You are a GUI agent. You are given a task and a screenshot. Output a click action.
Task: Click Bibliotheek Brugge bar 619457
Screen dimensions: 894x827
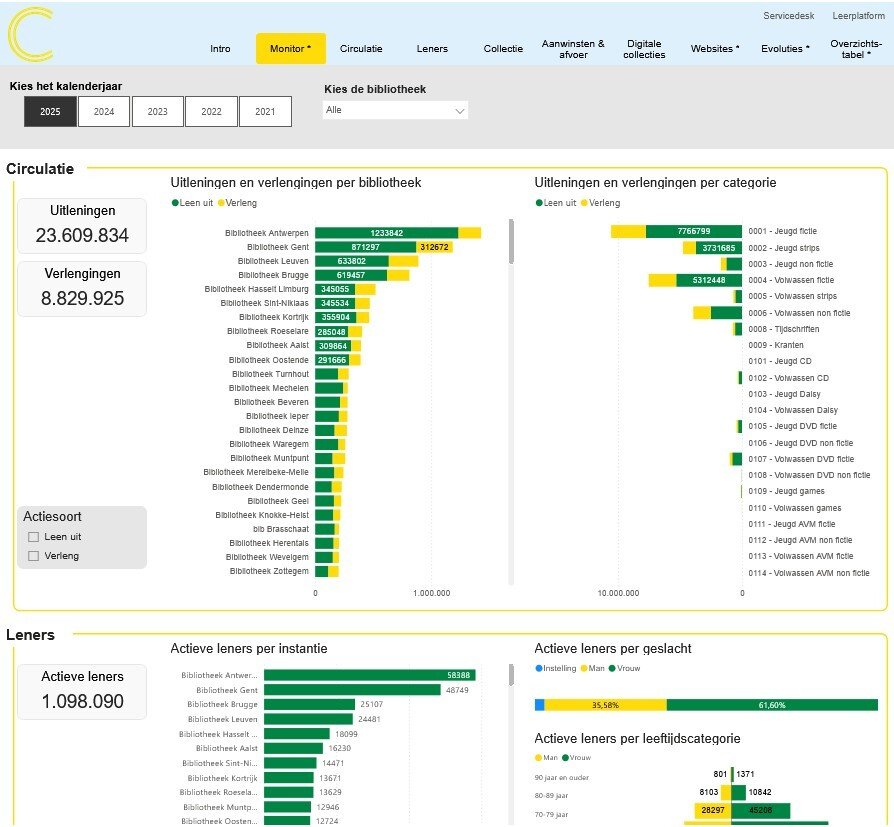coord(351,275)
